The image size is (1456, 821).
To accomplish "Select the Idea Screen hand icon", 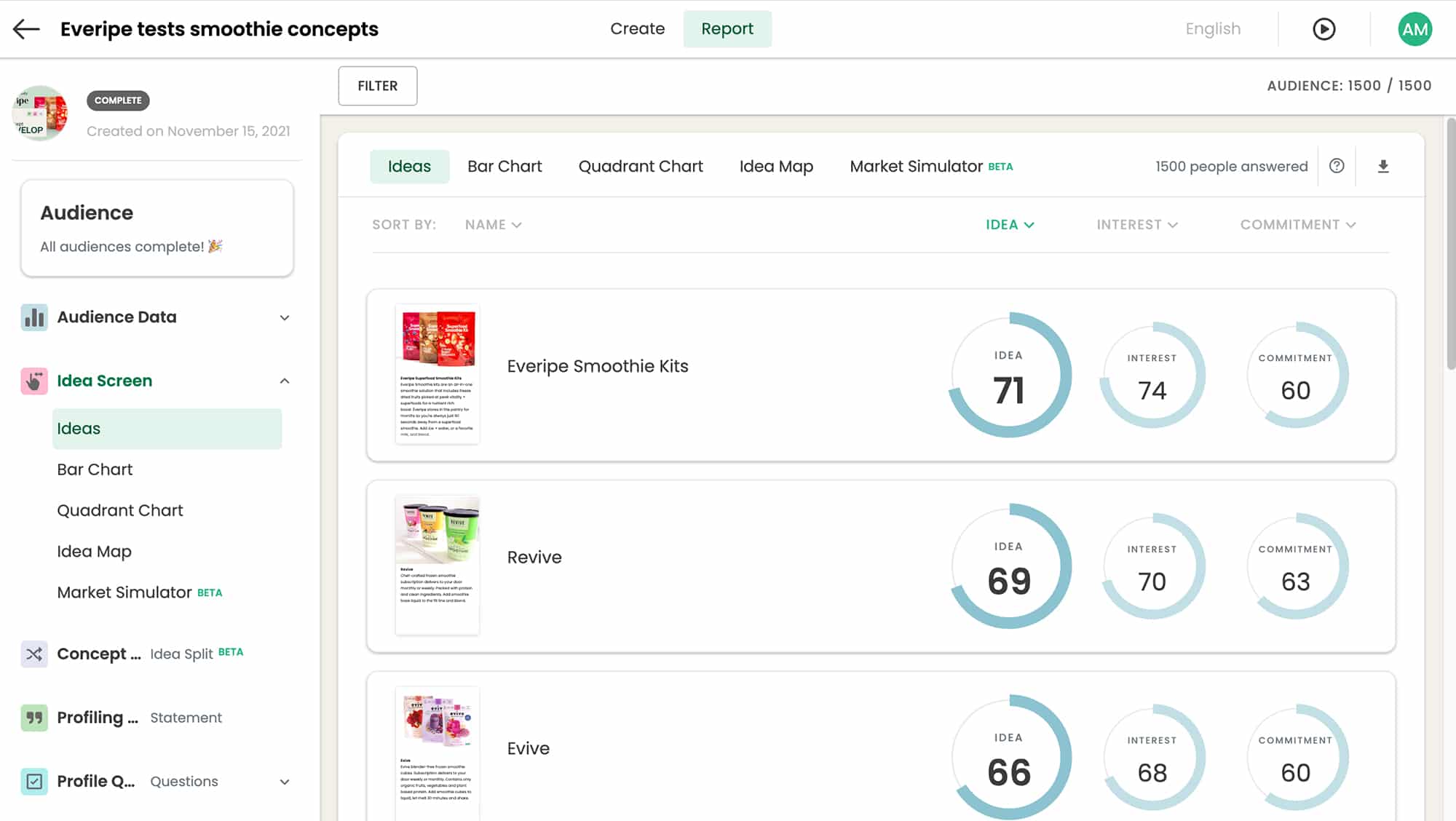I will point(34,381).
